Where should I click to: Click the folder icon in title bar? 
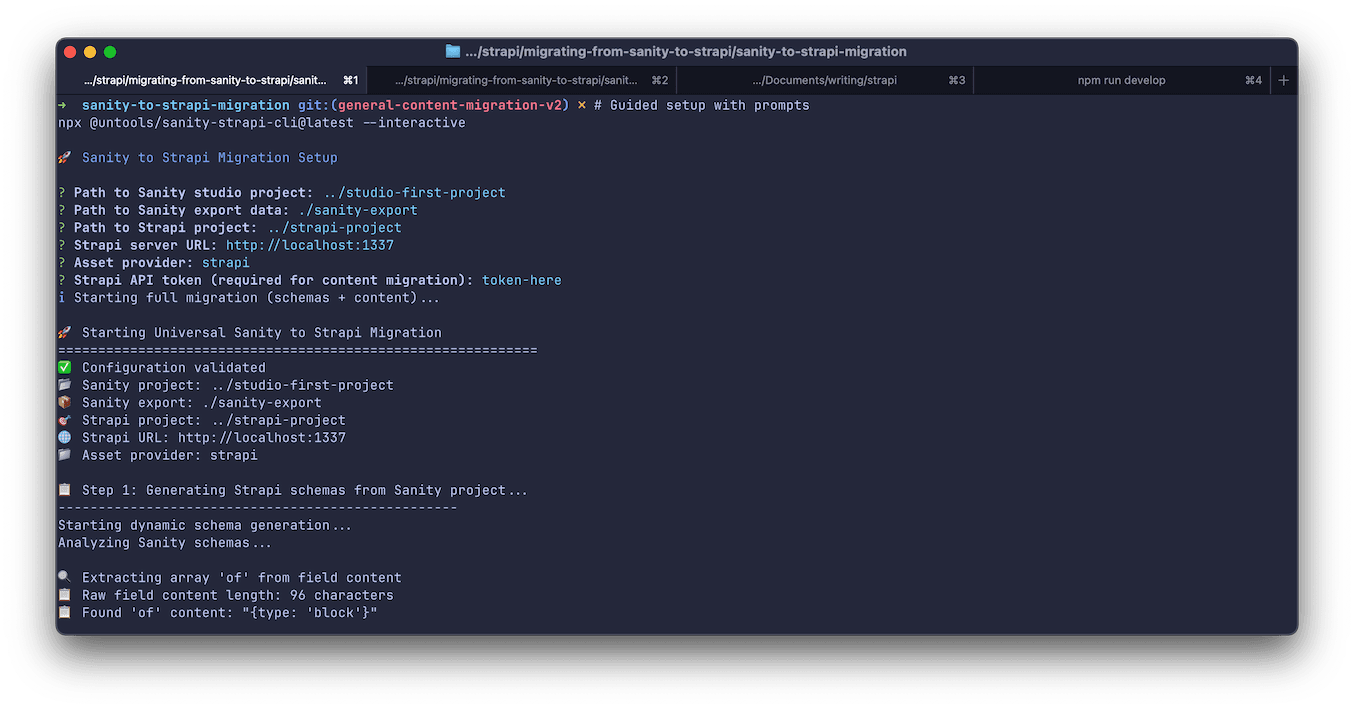click(x=453, y=51)
